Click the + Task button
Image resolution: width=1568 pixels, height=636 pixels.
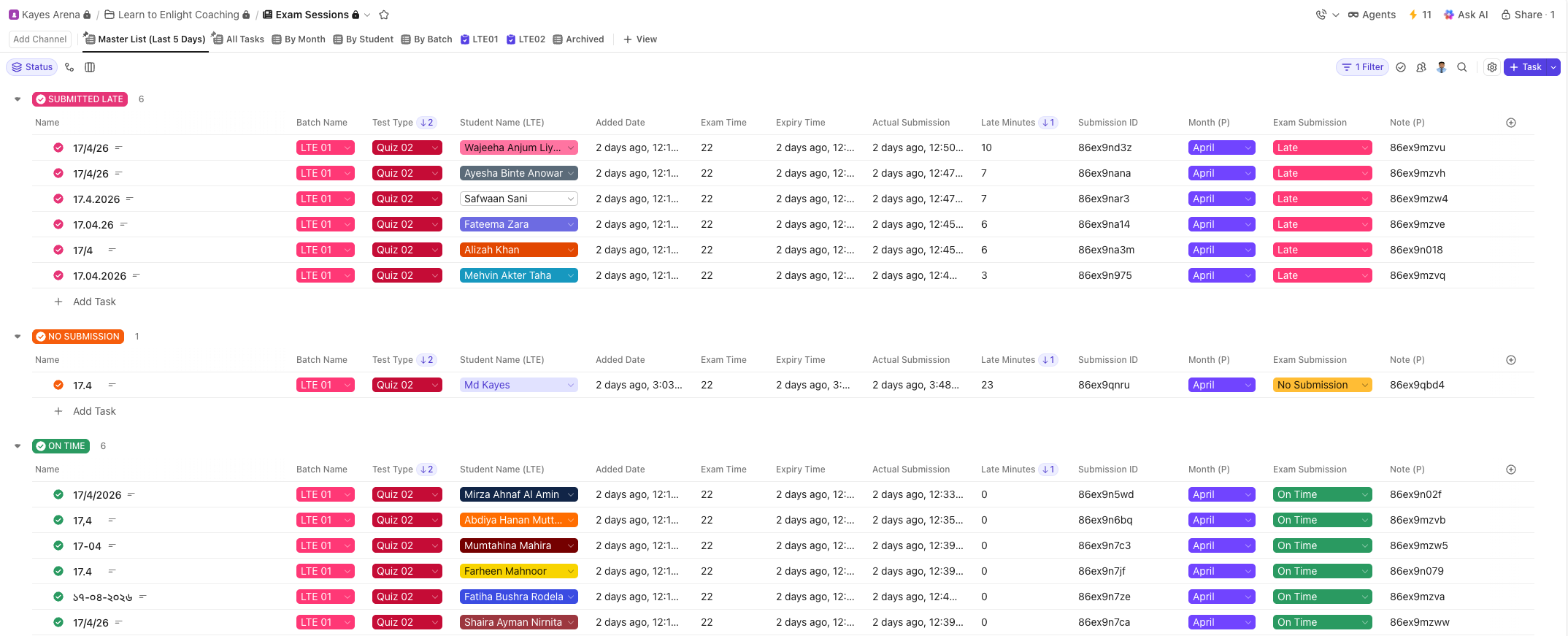(1526, 67)
